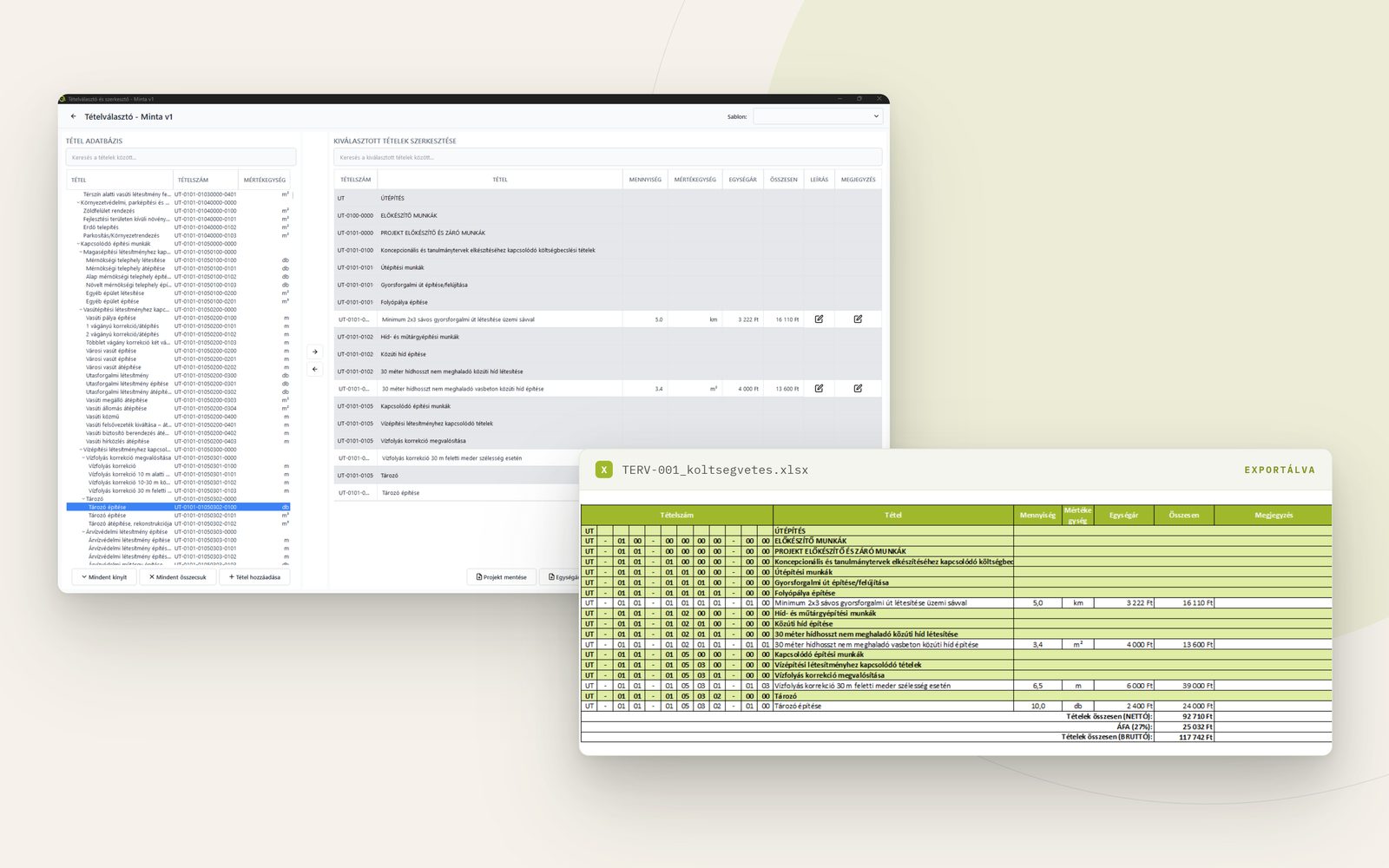Click the LEÍRÁS column header
The width and height of the screenshot is (1389, 868).
[x=820, y=180]
